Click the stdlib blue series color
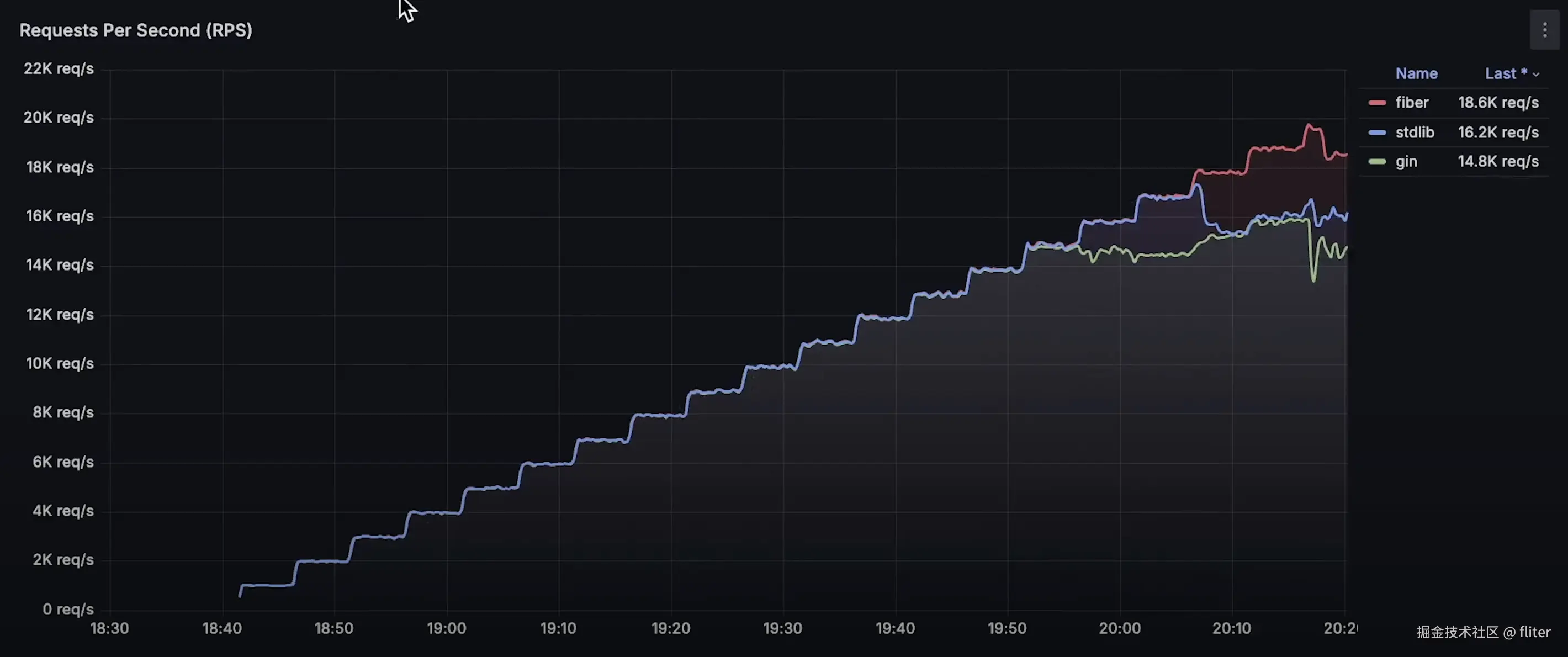Image resolution: width=1568 pixels, height=657 pixels. pos(1377,133)
